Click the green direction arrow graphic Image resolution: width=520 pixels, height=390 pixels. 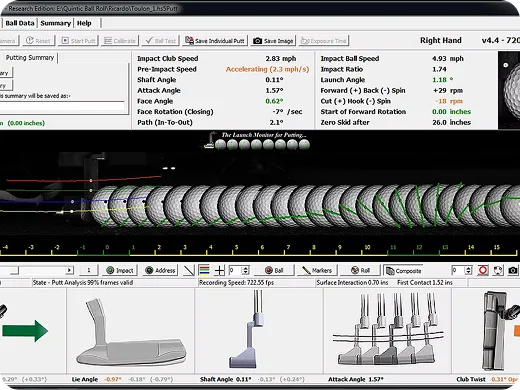25,331
